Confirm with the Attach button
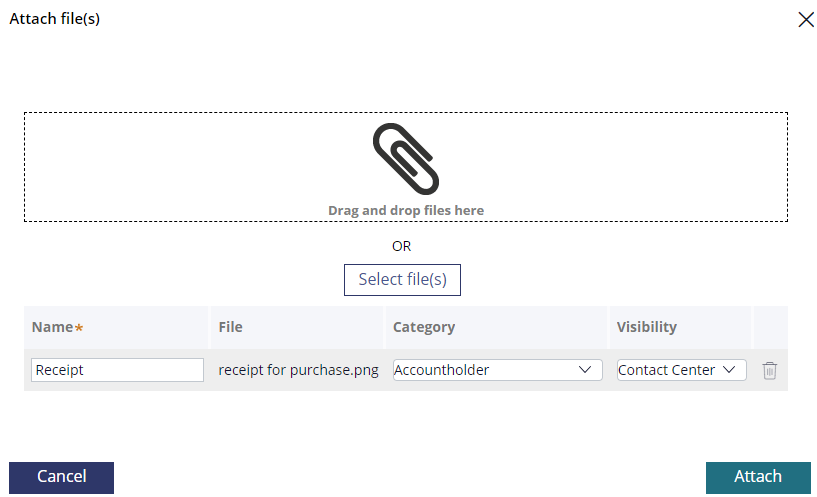The height and width of the screenshot is (497, 817). point(758,478)
